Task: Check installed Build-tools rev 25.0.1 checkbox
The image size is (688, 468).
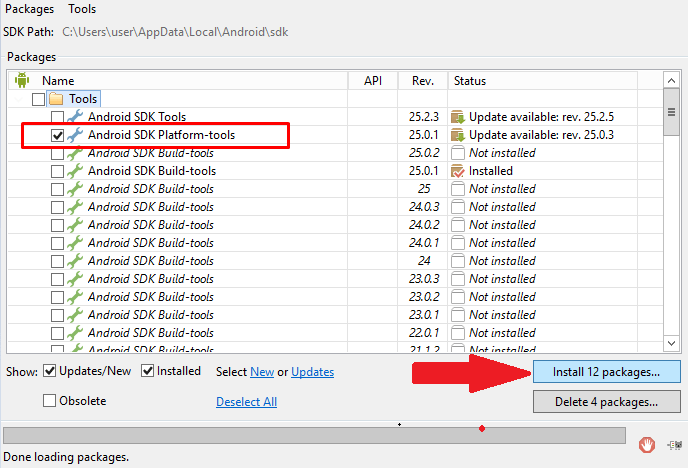Action: click(57, 171)
